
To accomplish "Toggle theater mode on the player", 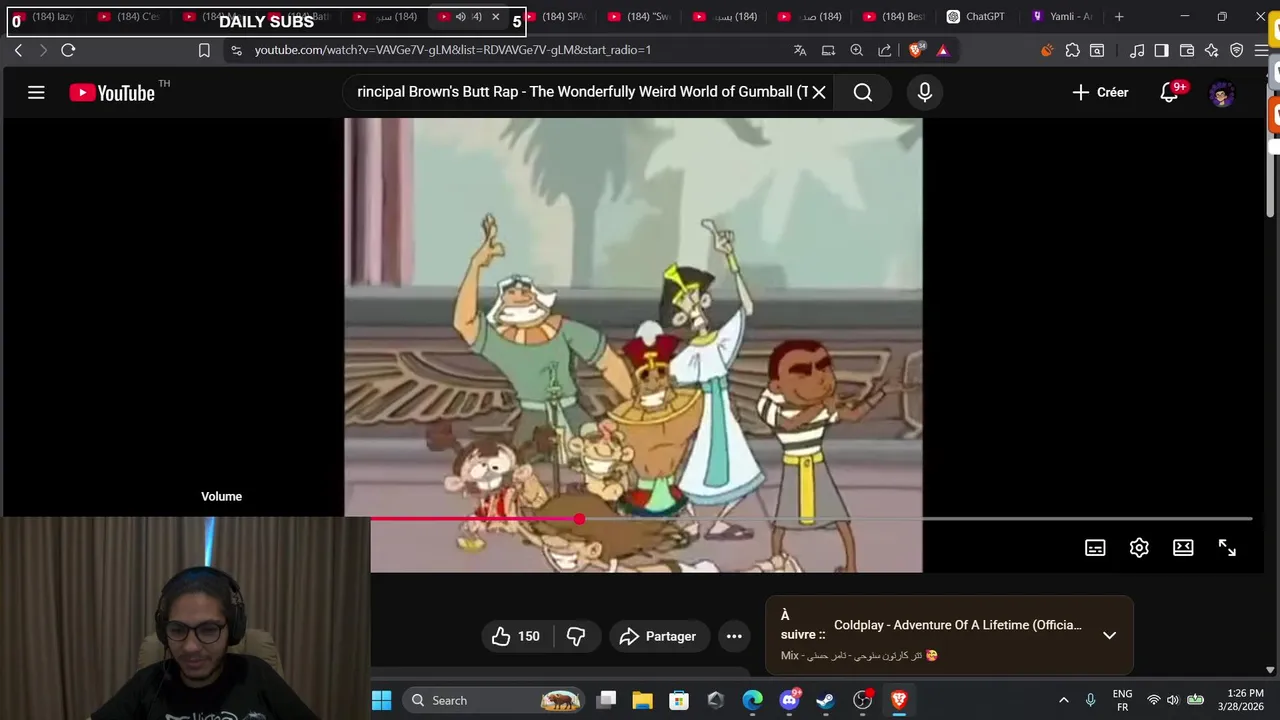I will [1183, 548].
